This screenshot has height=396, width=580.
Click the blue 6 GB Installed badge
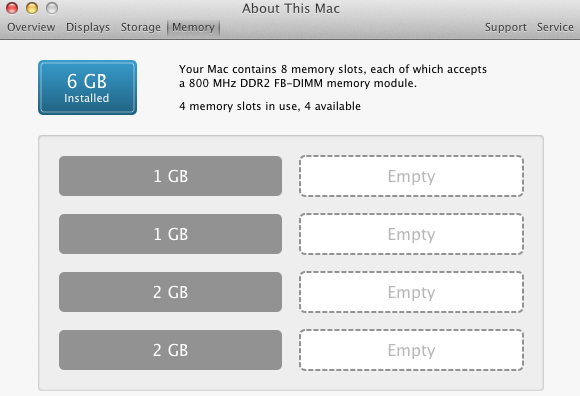click(x=88, y=88)
